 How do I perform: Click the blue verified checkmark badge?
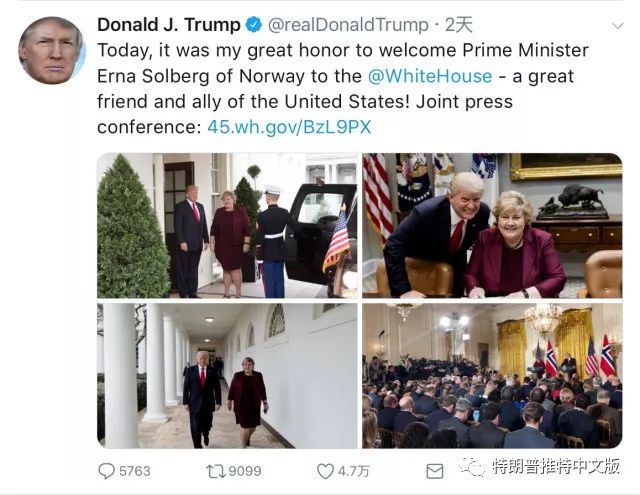coord(253,25)
